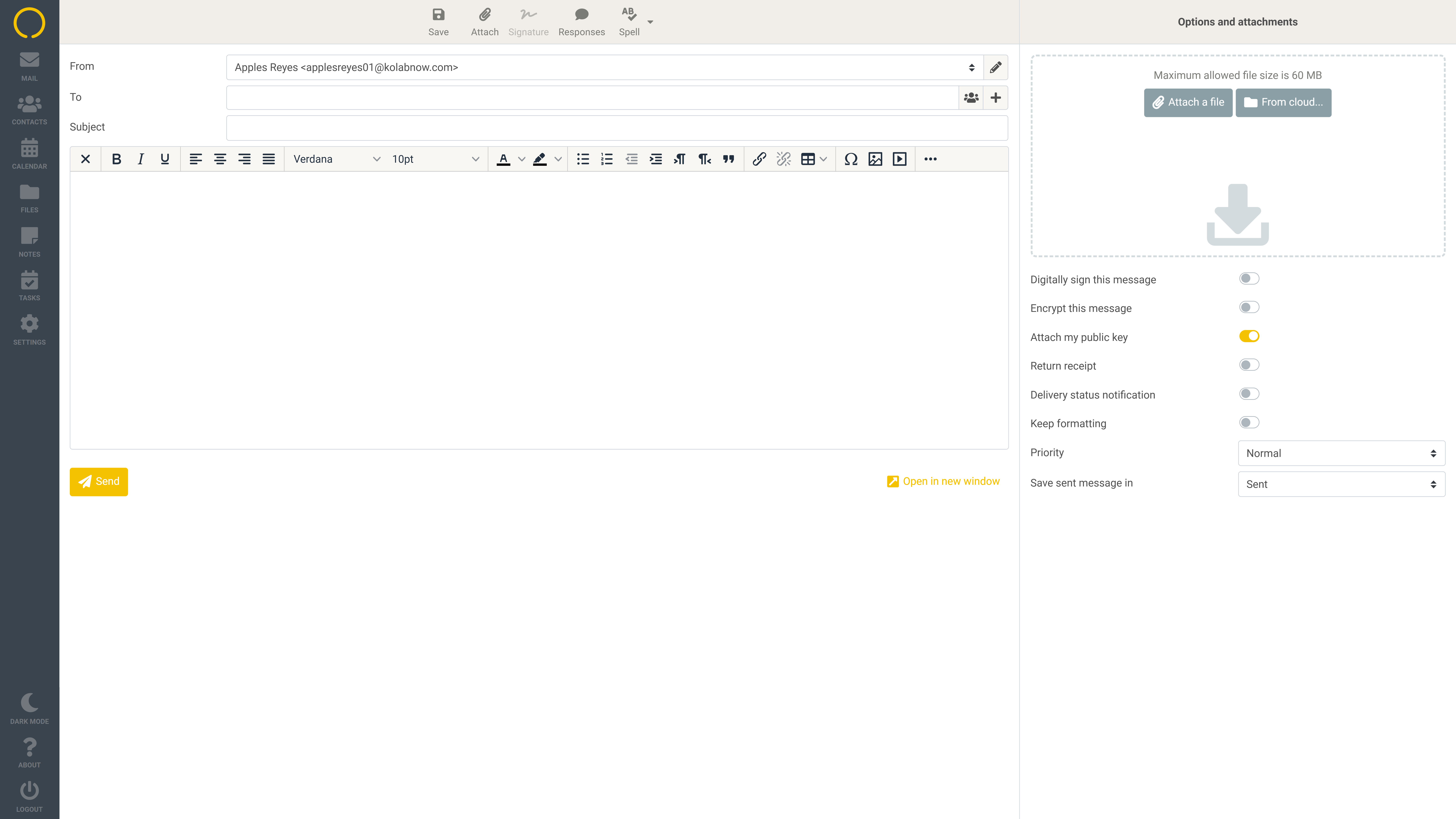Insert special character with Omega icon
The width and height of the screenshot is (1456, 819).
coord(851,159)
